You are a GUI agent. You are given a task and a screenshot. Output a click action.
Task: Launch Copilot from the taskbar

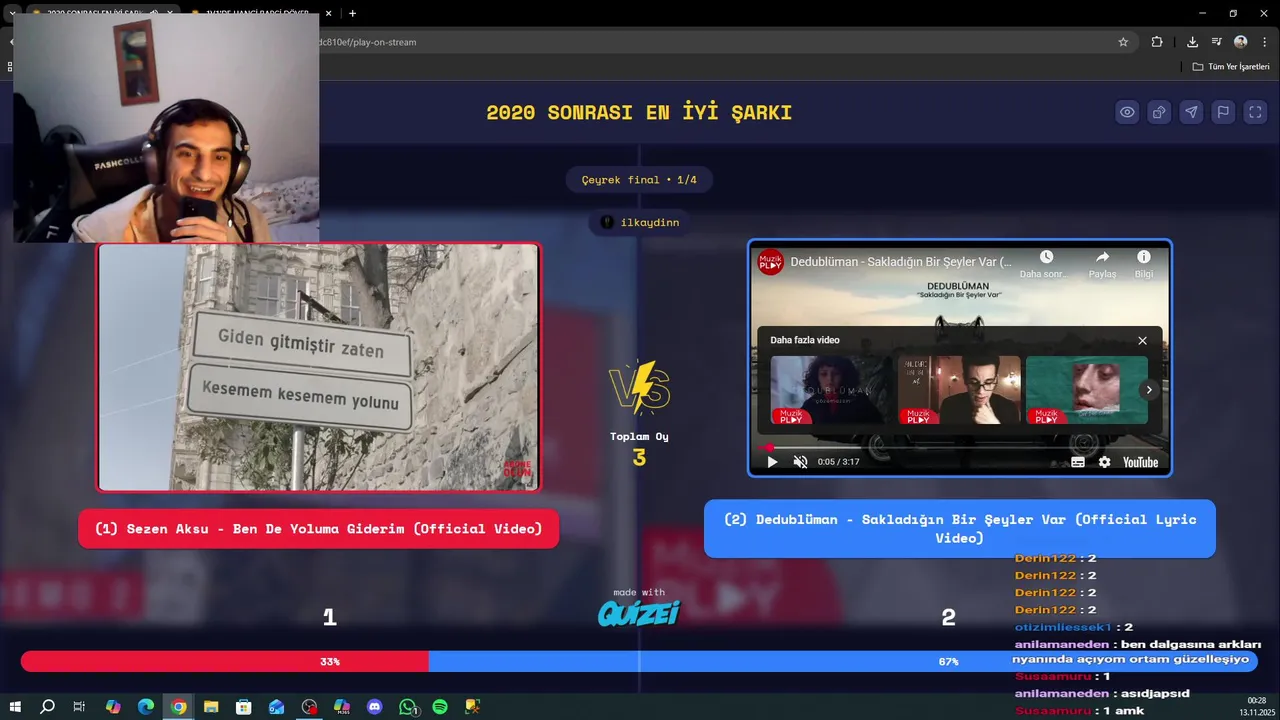(113, 707)
